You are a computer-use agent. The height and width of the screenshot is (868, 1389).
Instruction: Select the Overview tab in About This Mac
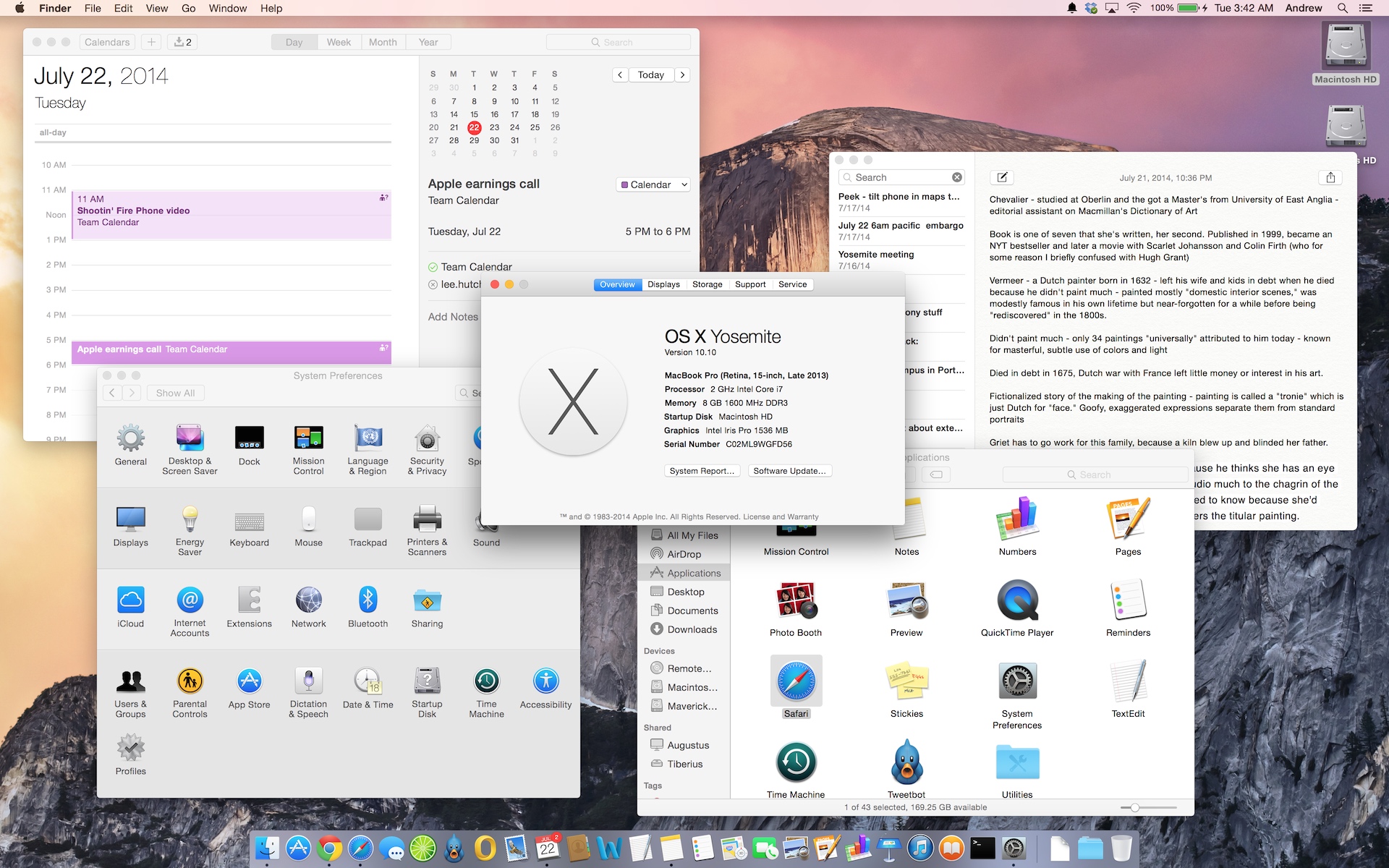click(617, 284)
